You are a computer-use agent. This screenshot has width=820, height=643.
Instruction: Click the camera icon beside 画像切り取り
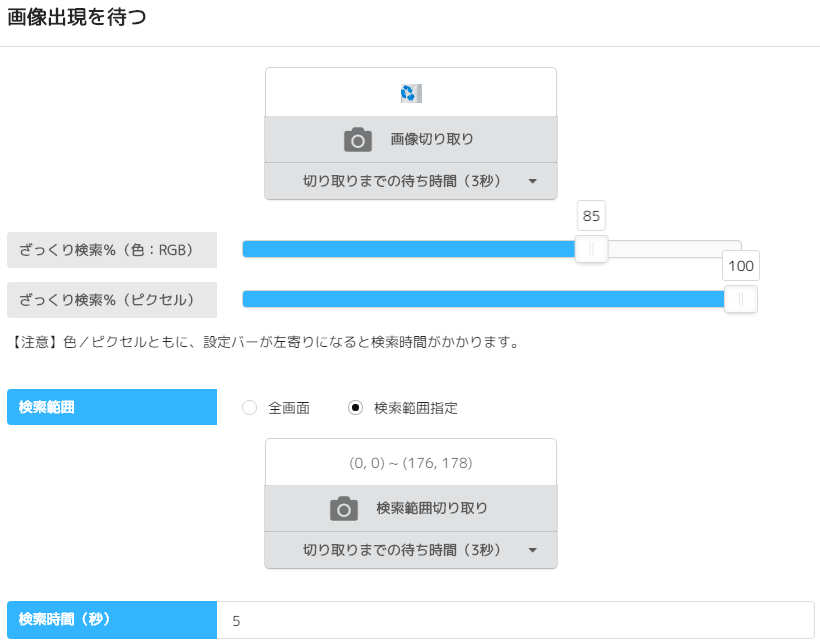(x=357, y=140)
